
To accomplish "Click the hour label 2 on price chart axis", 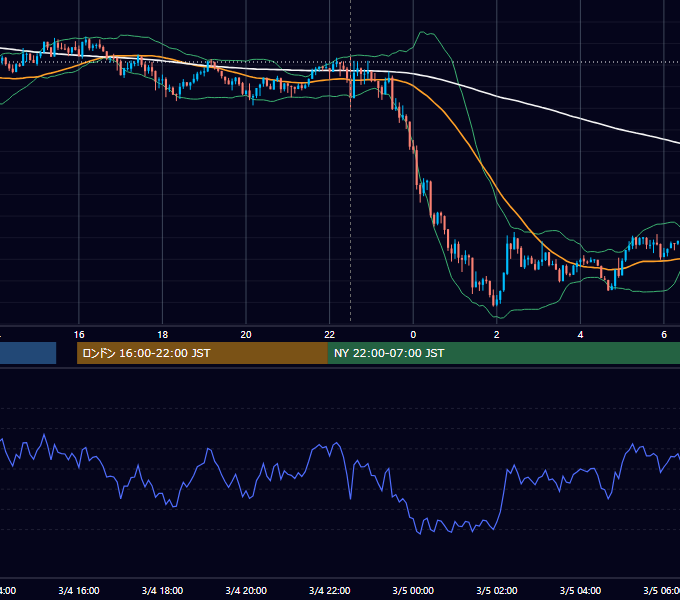I will point(497,335).
